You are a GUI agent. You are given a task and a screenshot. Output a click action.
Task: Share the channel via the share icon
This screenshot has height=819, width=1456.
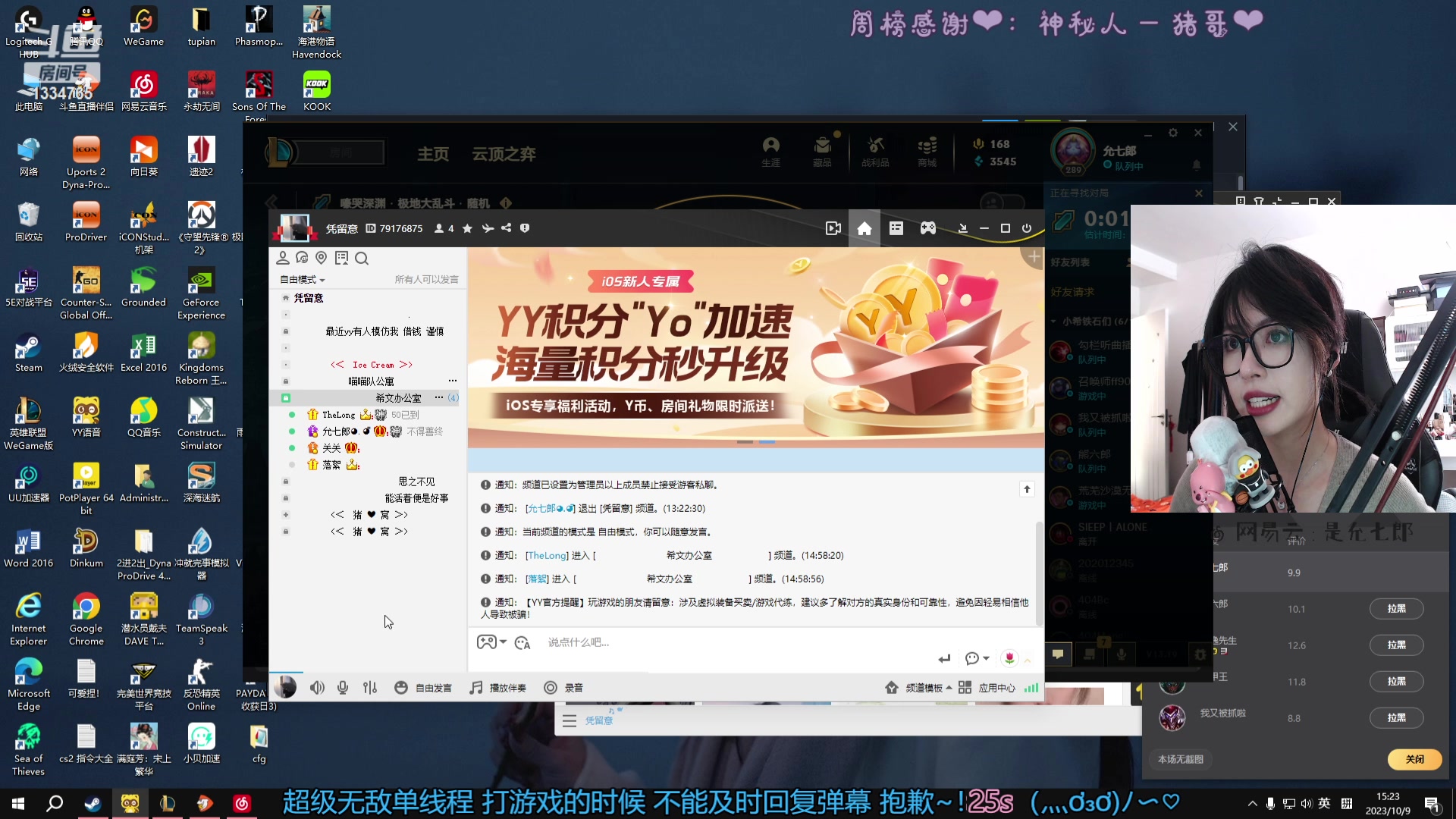506,228
